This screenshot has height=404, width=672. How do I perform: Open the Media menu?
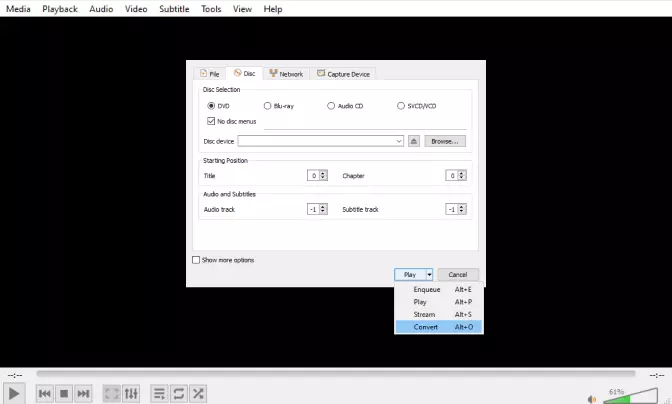coord(18,9)
